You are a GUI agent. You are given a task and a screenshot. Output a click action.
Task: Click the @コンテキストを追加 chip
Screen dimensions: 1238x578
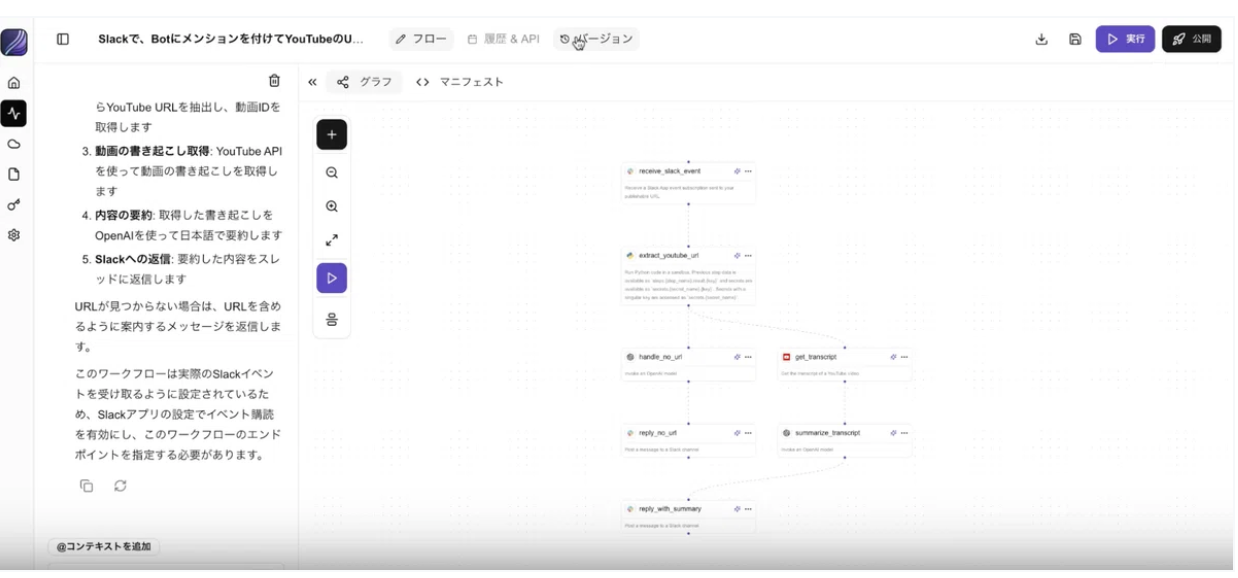tap(104, 547)
